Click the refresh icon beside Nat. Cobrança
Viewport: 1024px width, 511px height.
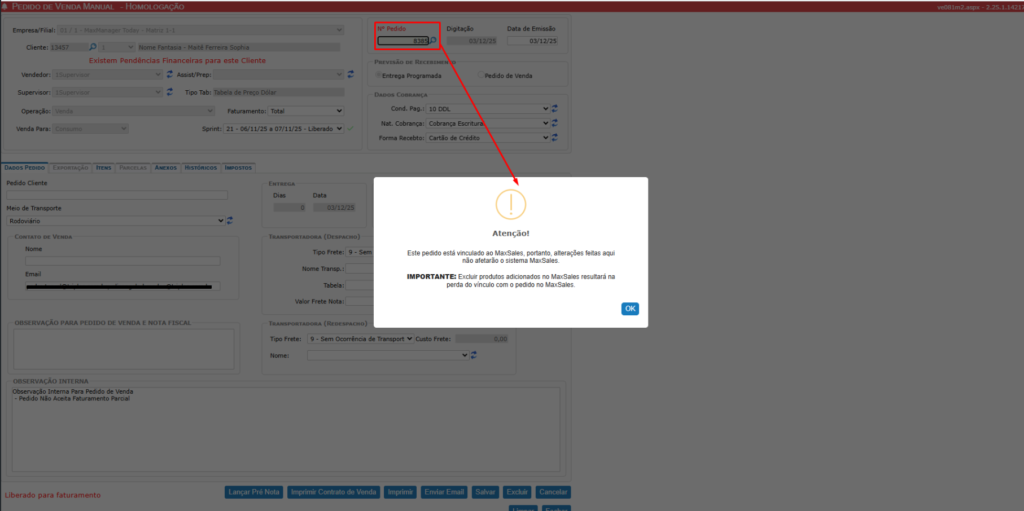tap(555, 124)
